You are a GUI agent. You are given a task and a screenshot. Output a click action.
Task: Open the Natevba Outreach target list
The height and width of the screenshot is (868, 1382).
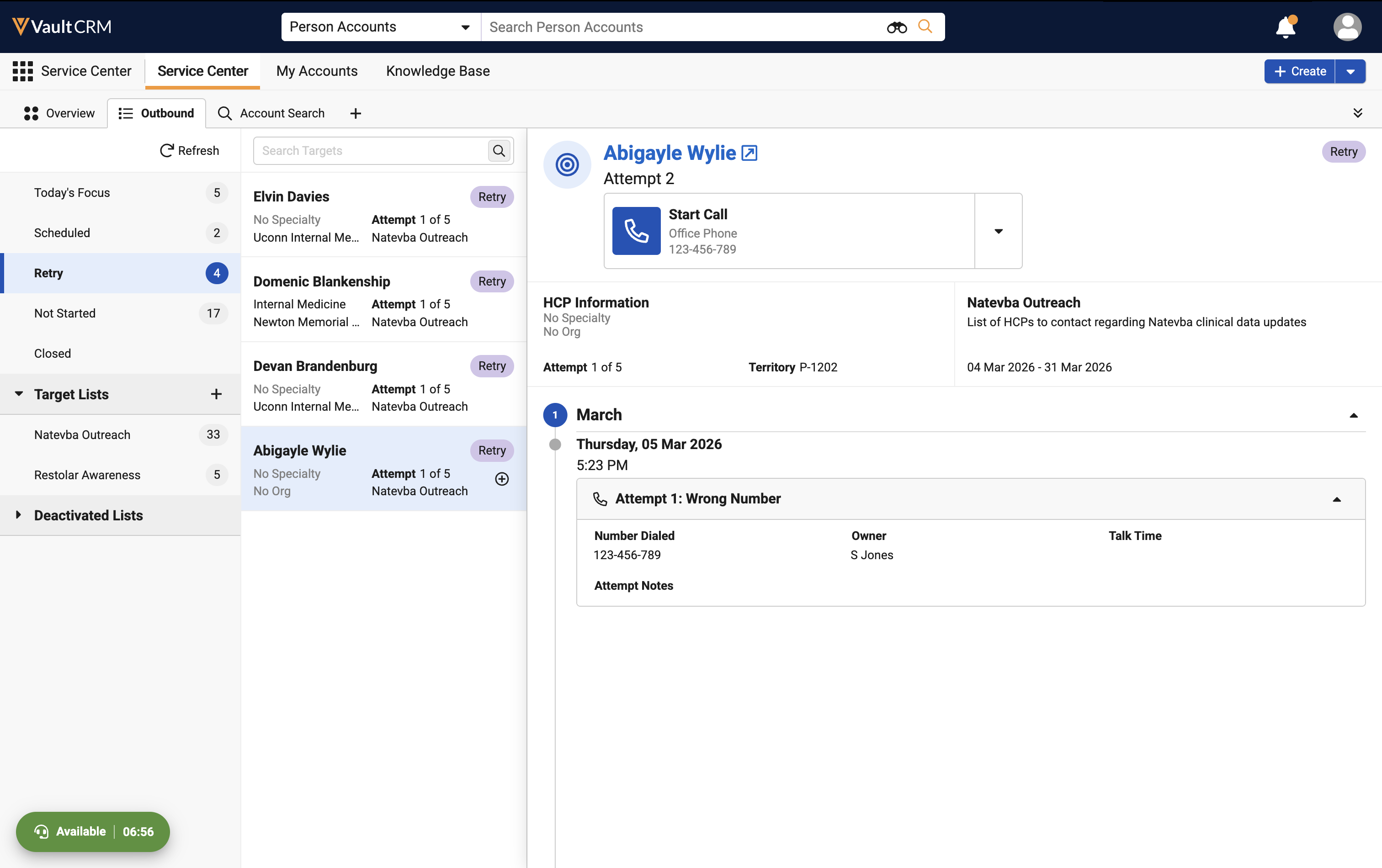[x=120, y=435]
